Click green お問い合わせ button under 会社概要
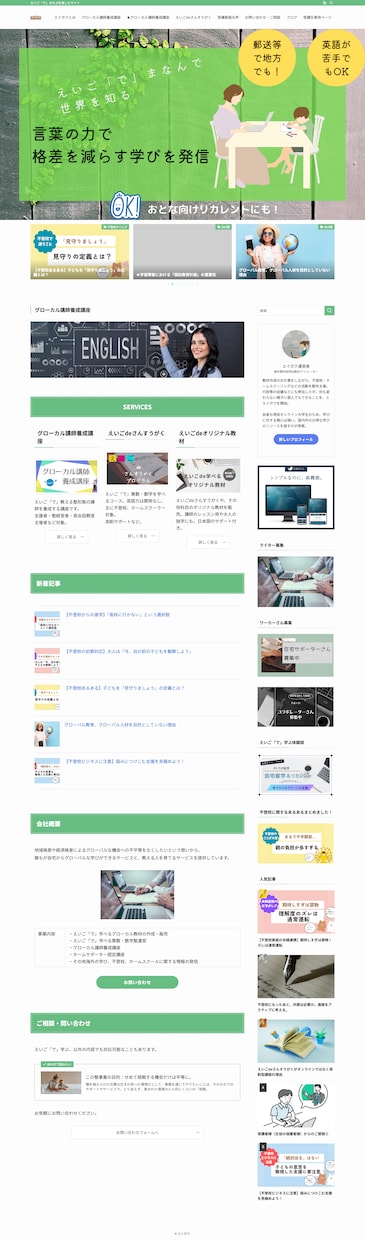365x1240 pixels. pos(137,982)
